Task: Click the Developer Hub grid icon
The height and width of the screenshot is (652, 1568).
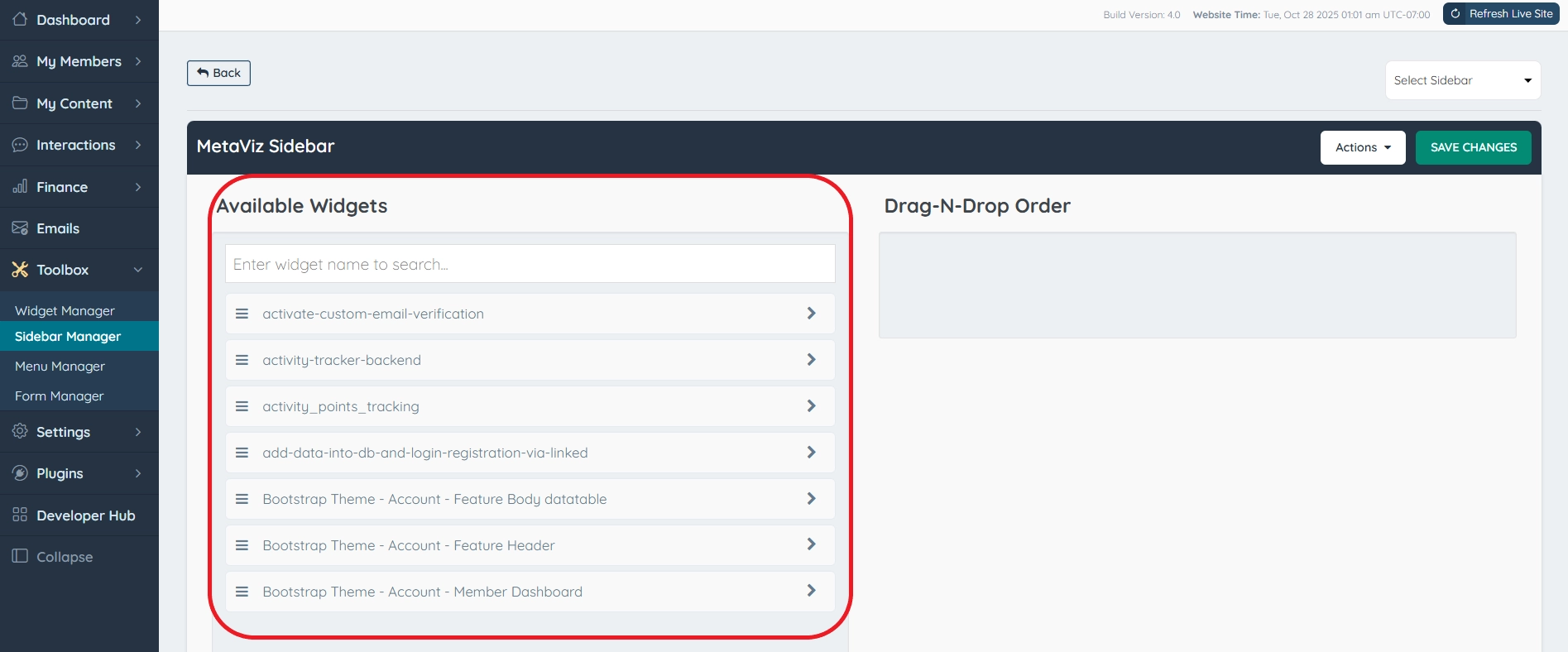Action: click(x=20, y=515)
